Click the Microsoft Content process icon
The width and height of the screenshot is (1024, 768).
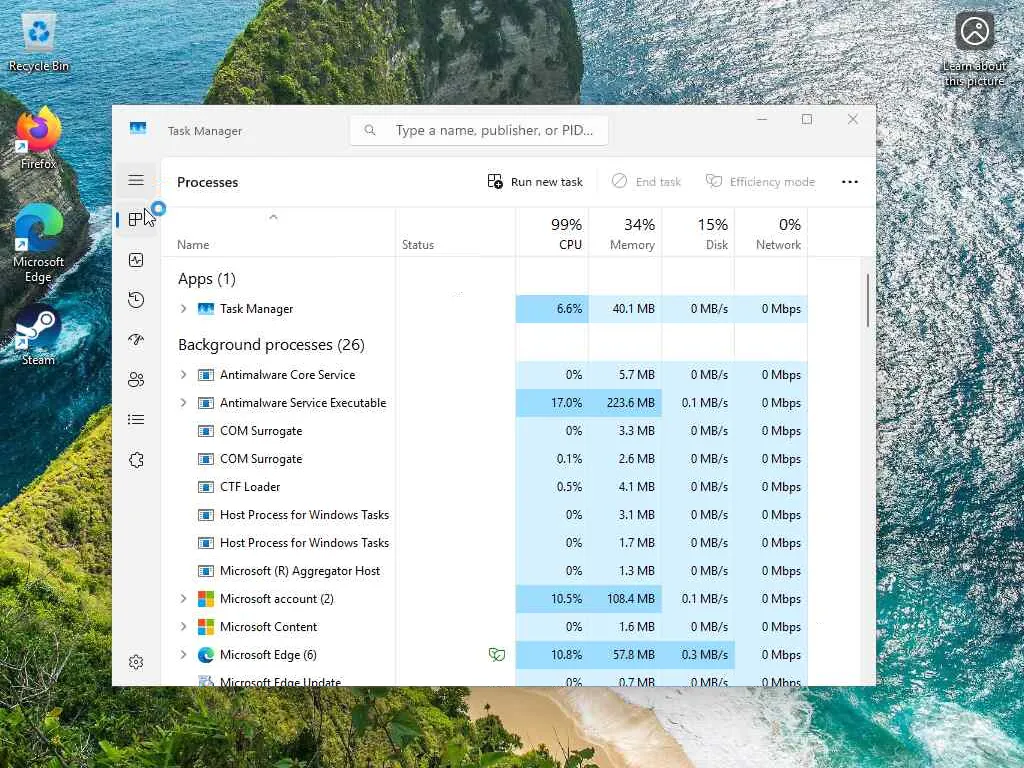206,627
